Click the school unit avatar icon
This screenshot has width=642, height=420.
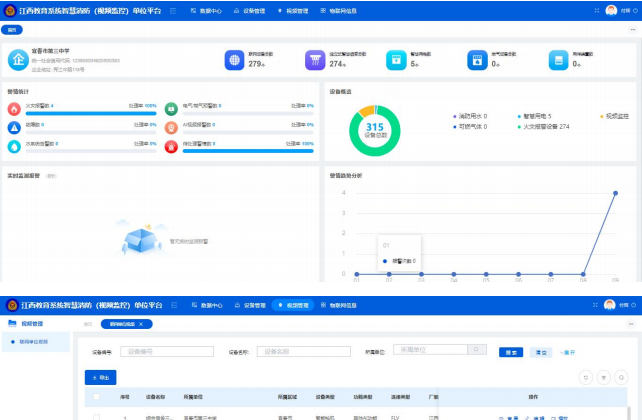coord(18,60)
